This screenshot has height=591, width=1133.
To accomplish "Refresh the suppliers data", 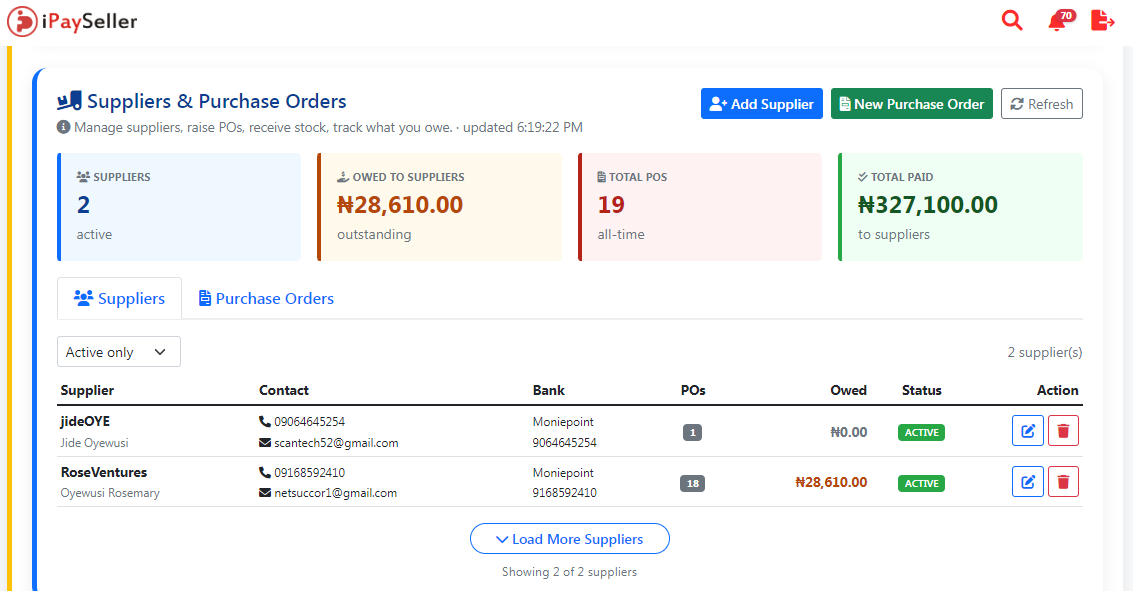I will (x=1041, y=104).
